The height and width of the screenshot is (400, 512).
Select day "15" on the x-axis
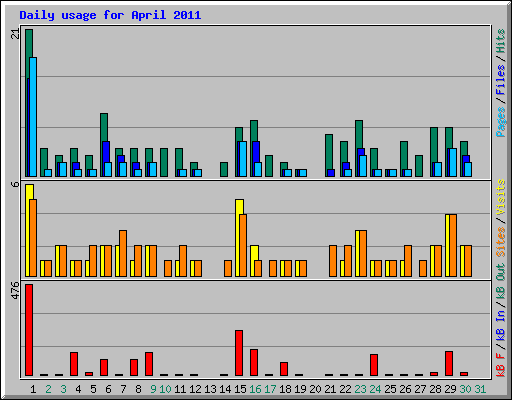[240, 389]
